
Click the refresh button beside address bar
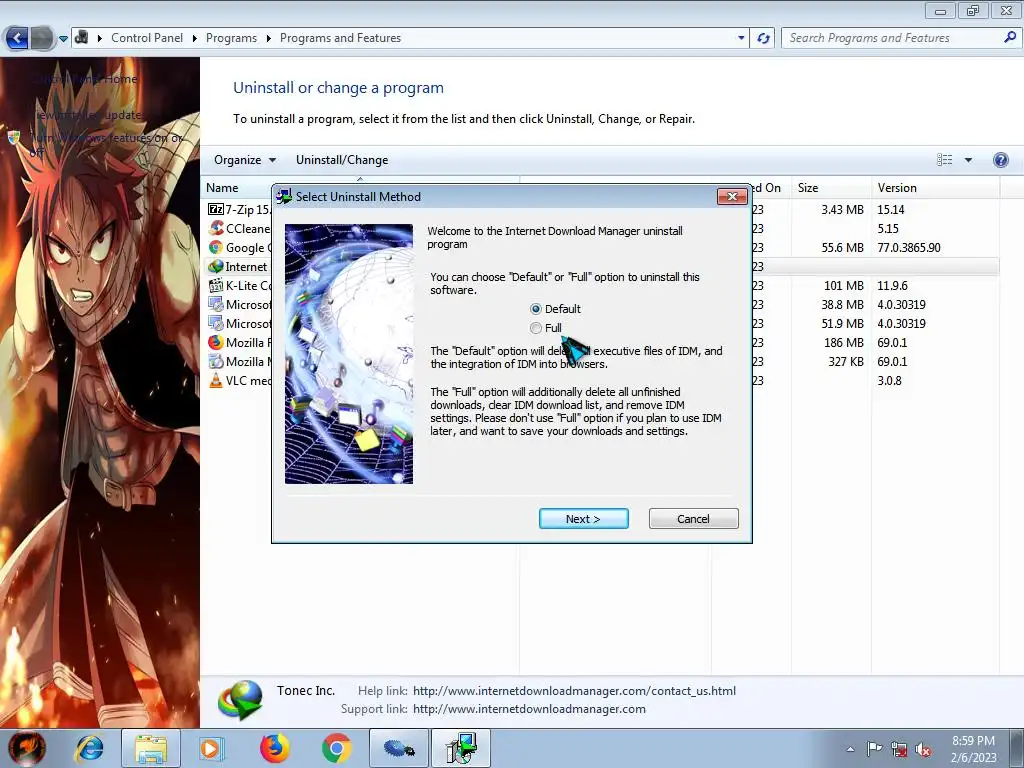pyautogui.click(x=763, y=38)
